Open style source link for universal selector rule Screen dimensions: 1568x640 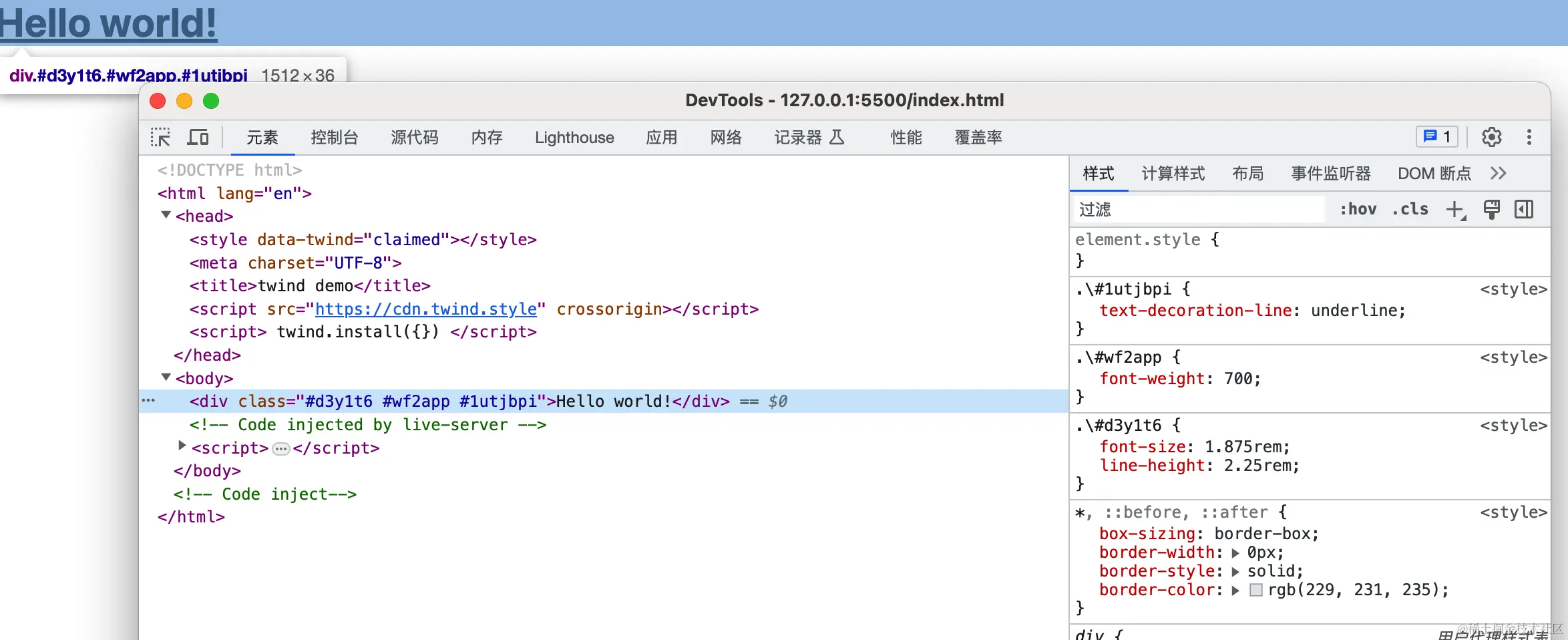coord(1513,512)
